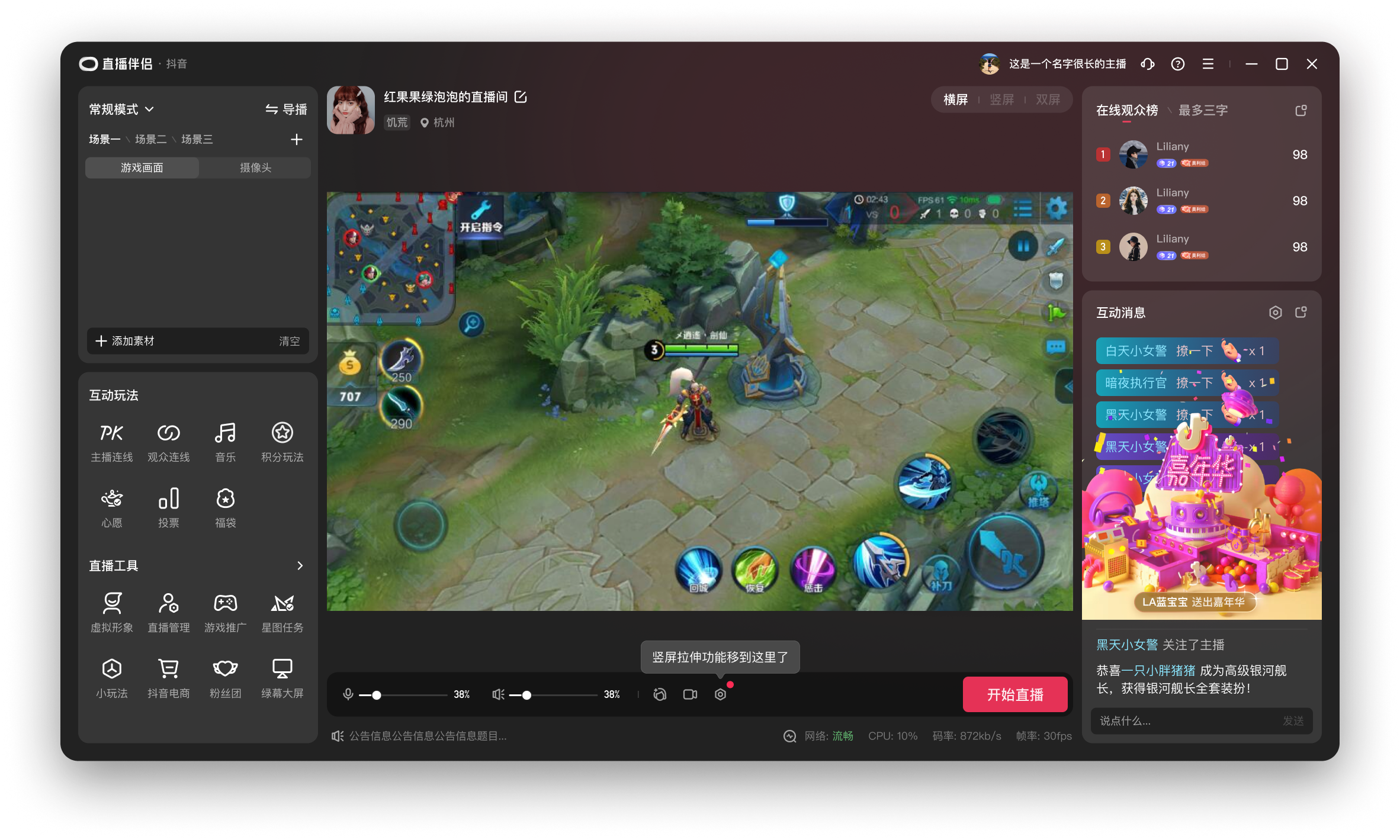Open the 音乐 music tool
Viewport: 1400px width, 840px height.
coord(225,442)
